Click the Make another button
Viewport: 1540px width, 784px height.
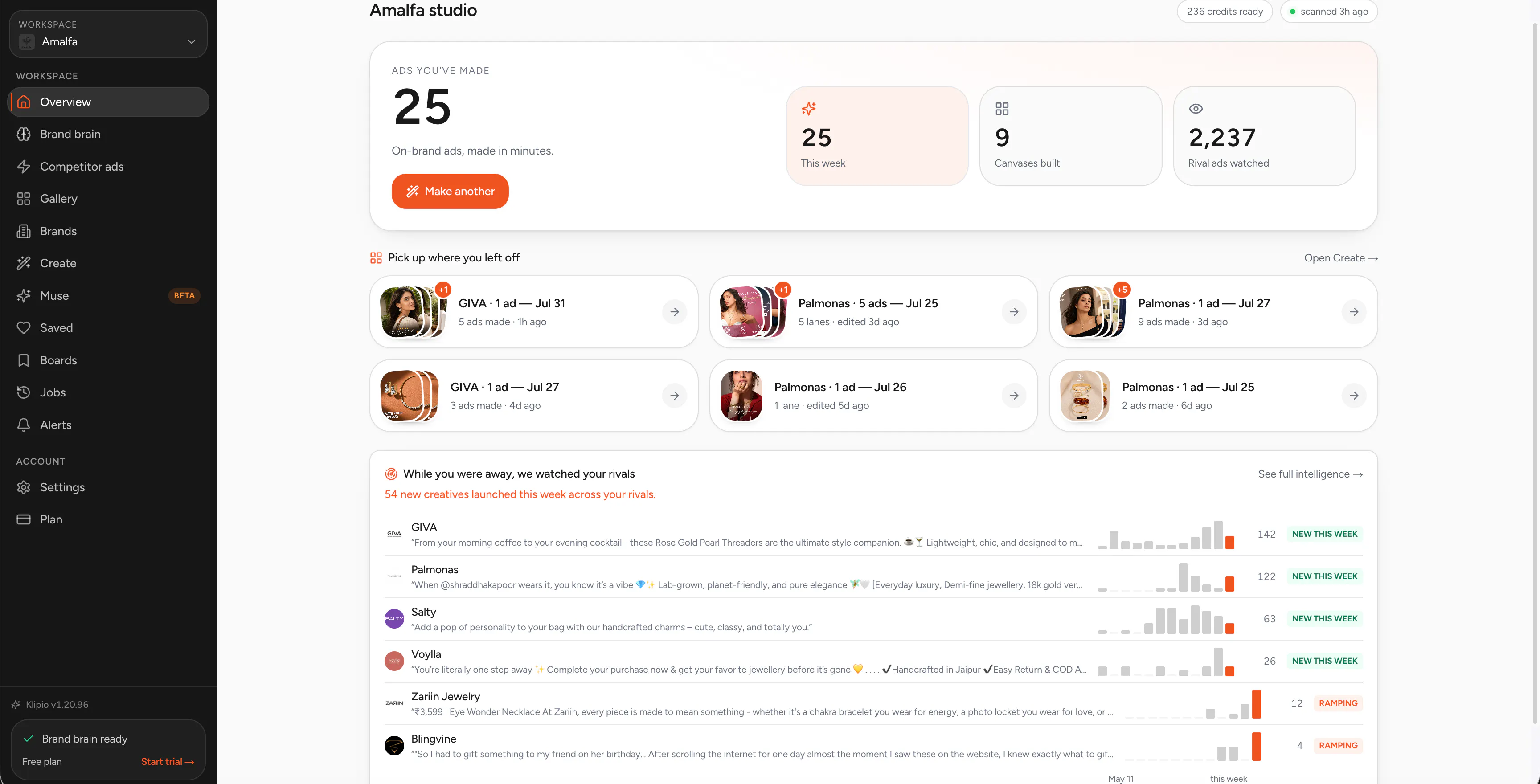coord(450,191)
